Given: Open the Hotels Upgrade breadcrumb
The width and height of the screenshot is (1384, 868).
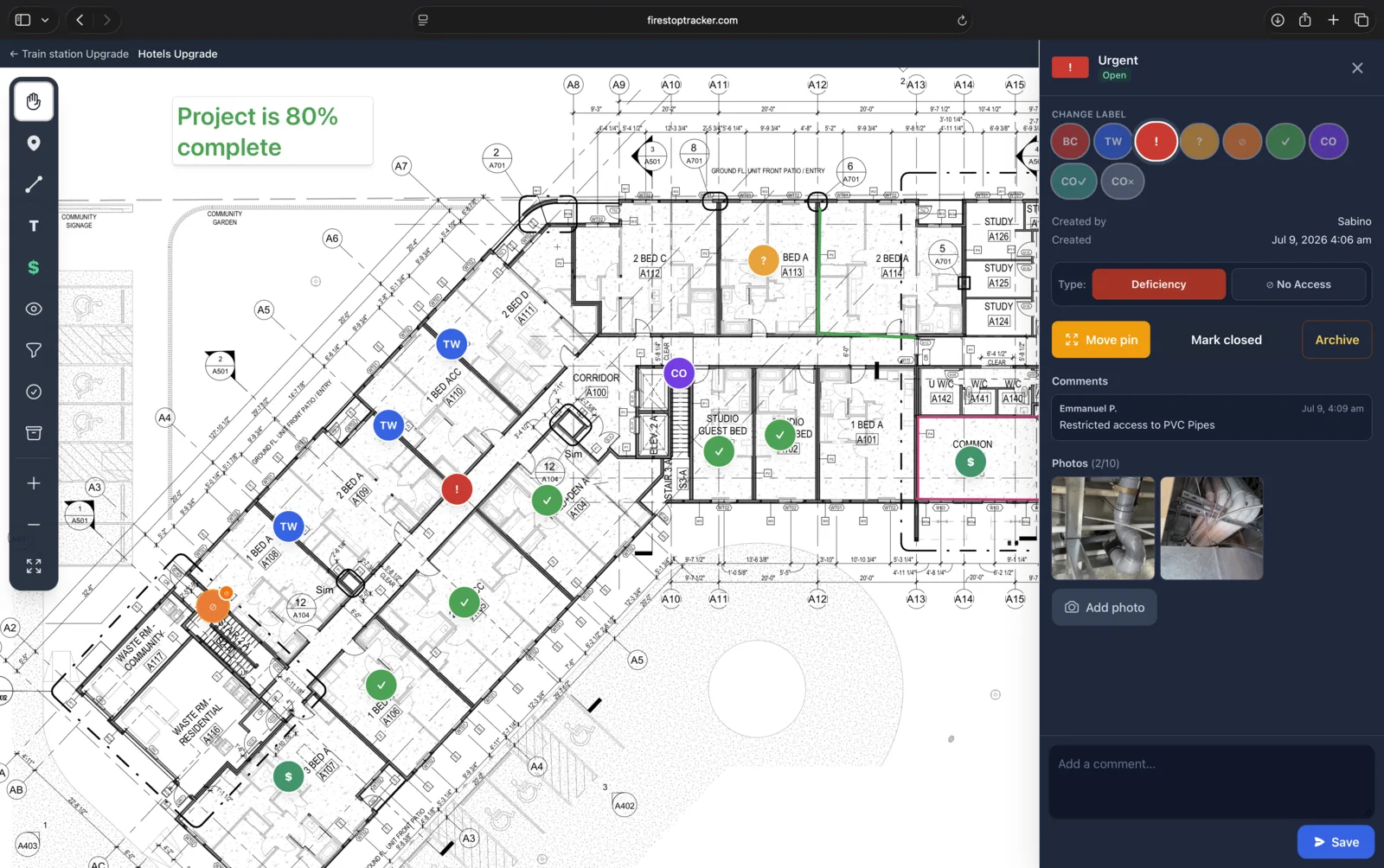Looking at the screenshot, I should pyautogui.click(x=177, y=54).
